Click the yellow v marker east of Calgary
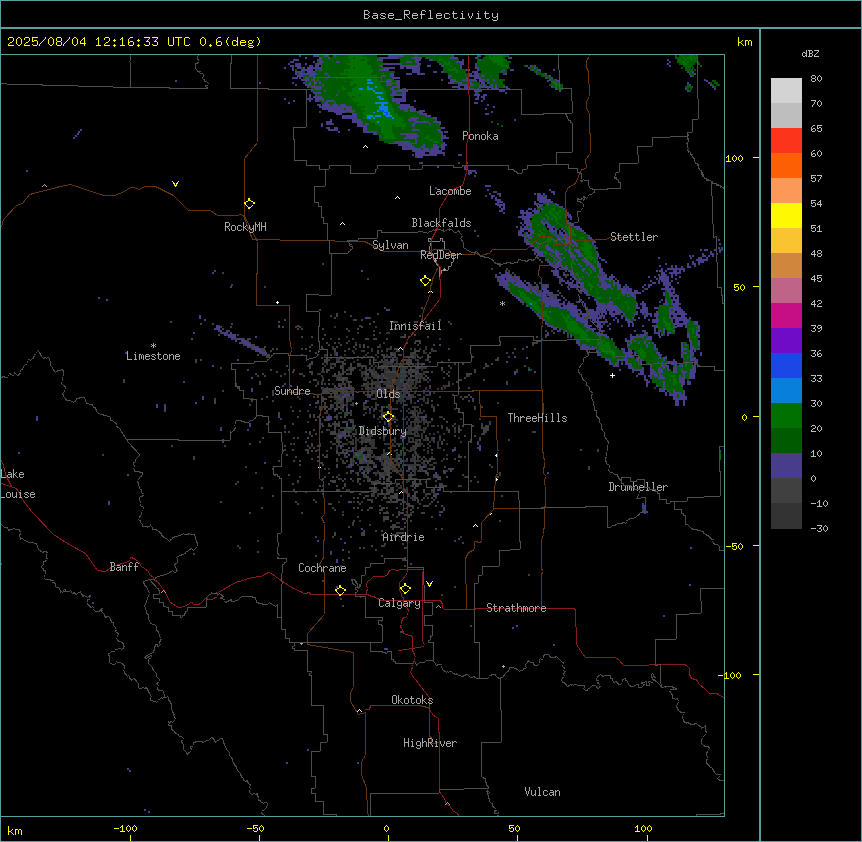 (x=429, y=584)
